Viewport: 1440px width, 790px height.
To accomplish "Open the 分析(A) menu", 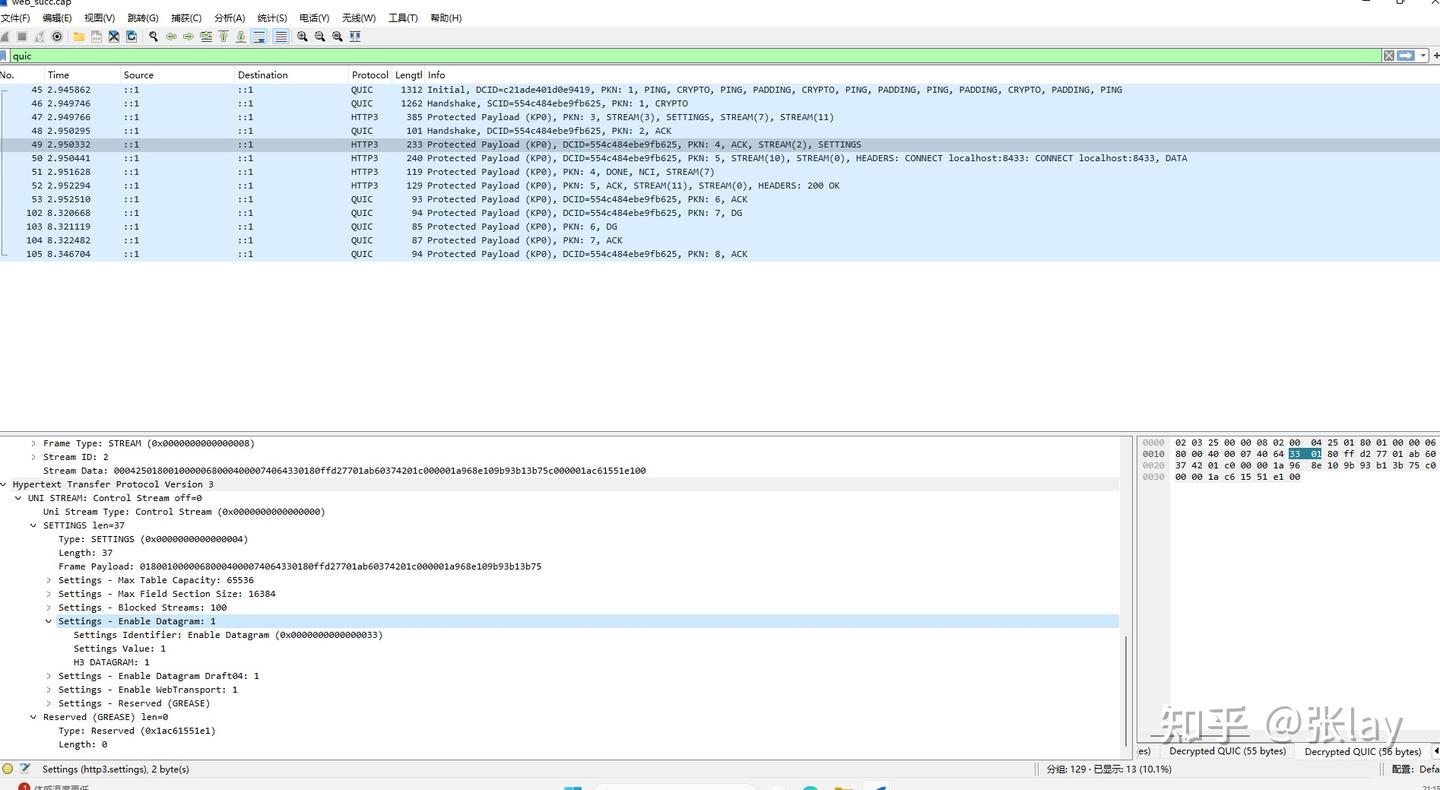I will pos(230,18).
